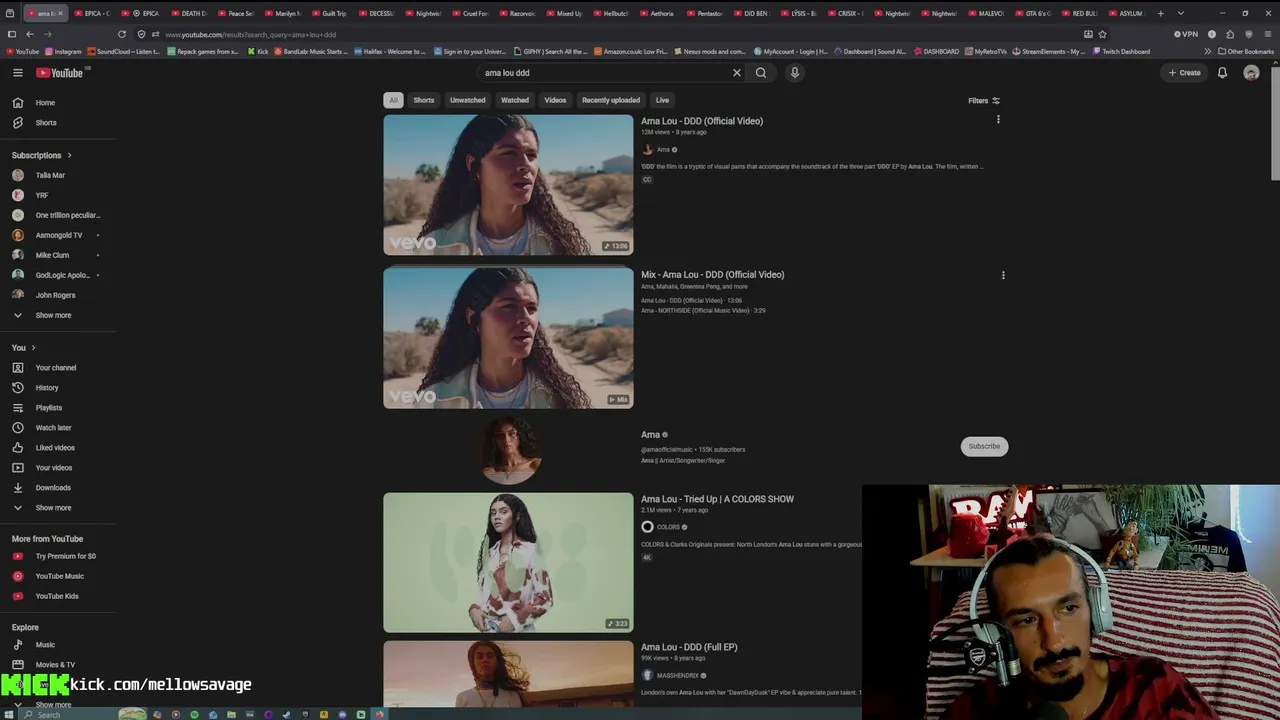Open the account avatar menu
Screen dimensions: 1280x720
[1251, 73]
